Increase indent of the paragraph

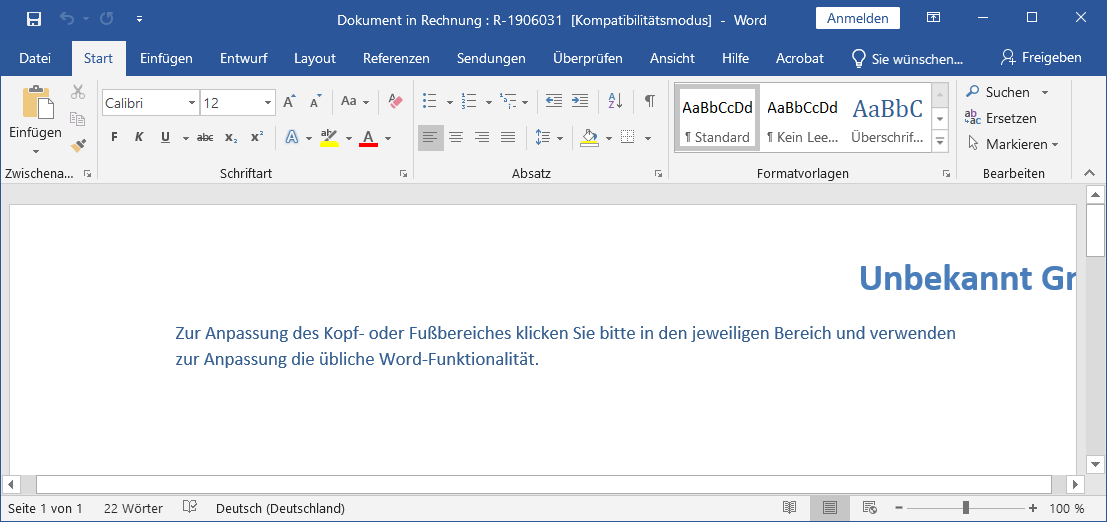tap(581, 101)
